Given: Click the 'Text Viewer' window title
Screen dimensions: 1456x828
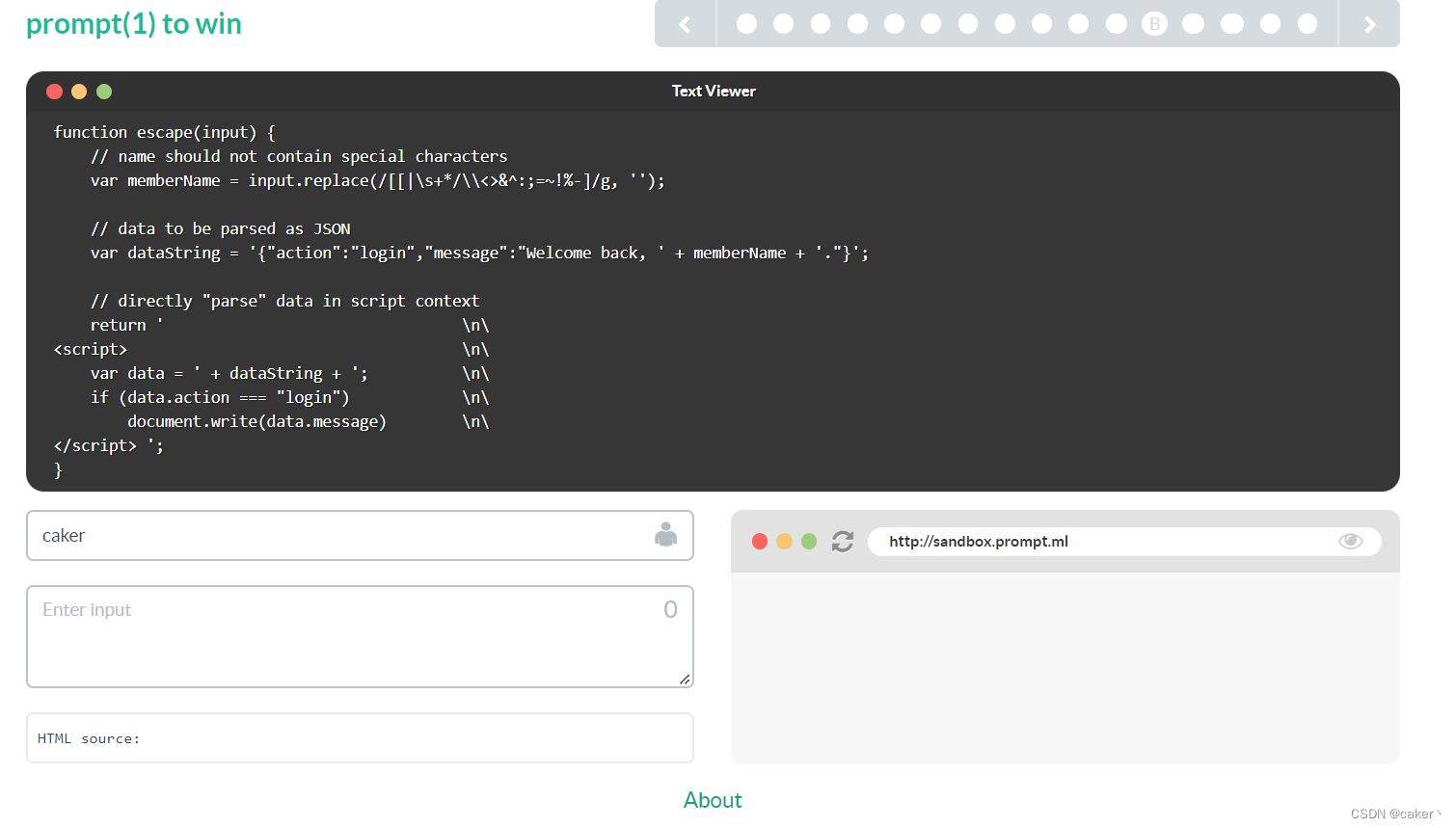Looking at the screenshot, I should point(714,92).
